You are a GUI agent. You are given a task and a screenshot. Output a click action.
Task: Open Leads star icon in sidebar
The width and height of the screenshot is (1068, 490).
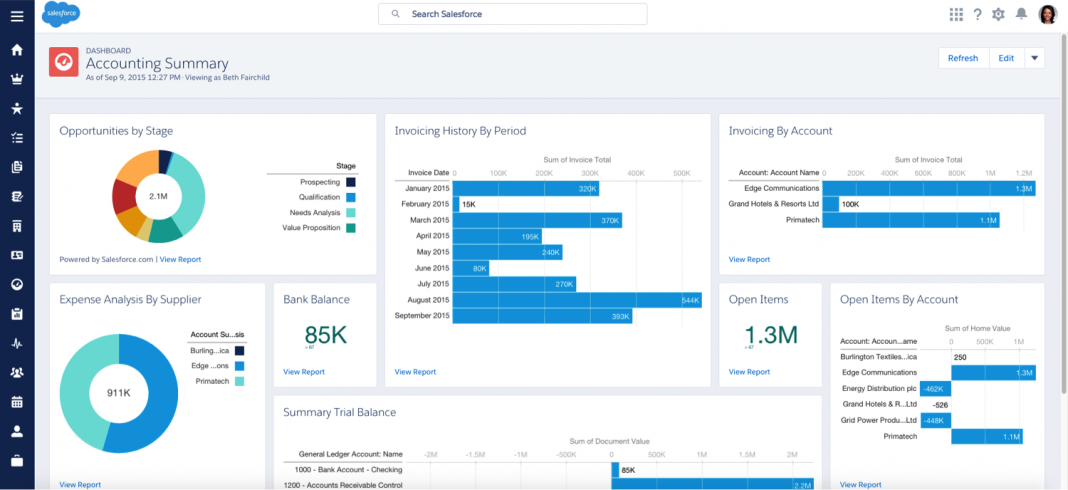tap(17, 108)
